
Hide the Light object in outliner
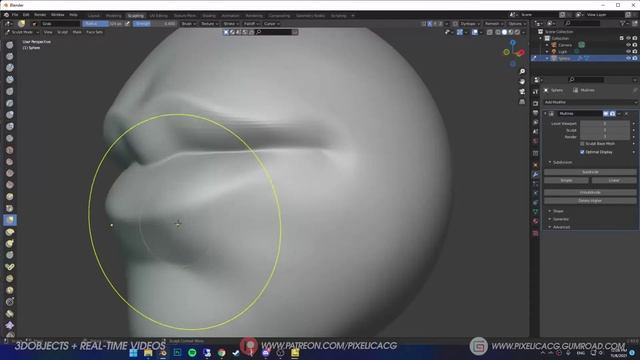[628, 51]
